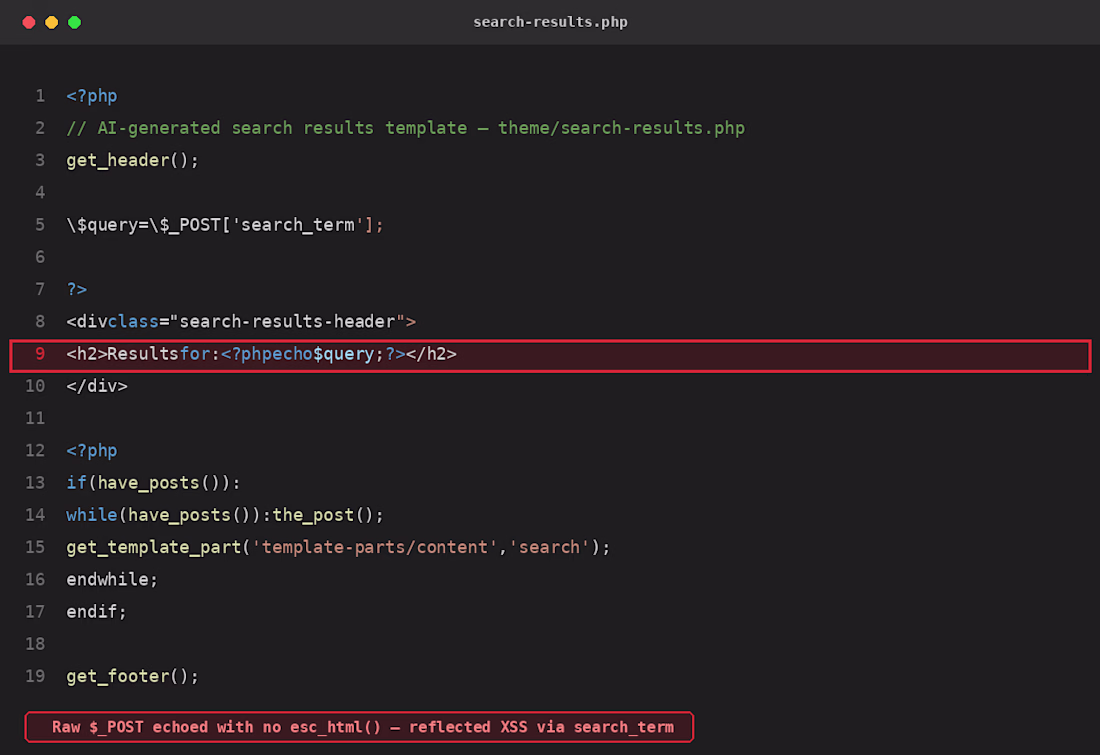The width and height of the screenshot is (1100, 755).
Task: Select the AI-generated search results template comment
Action: tap(405, 128)
